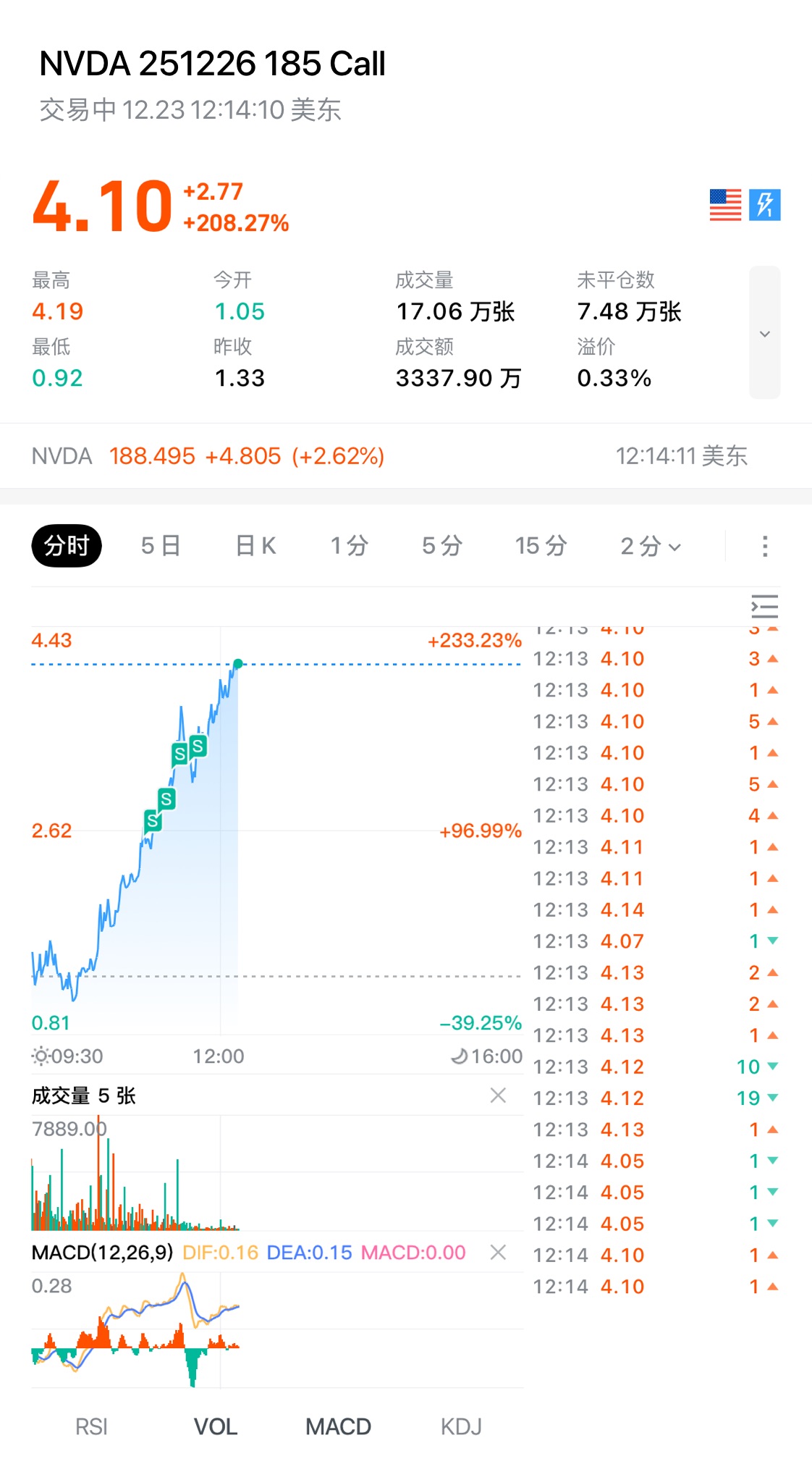Tap the blue lightning real-time quote icon

click(x=764, y=205)
